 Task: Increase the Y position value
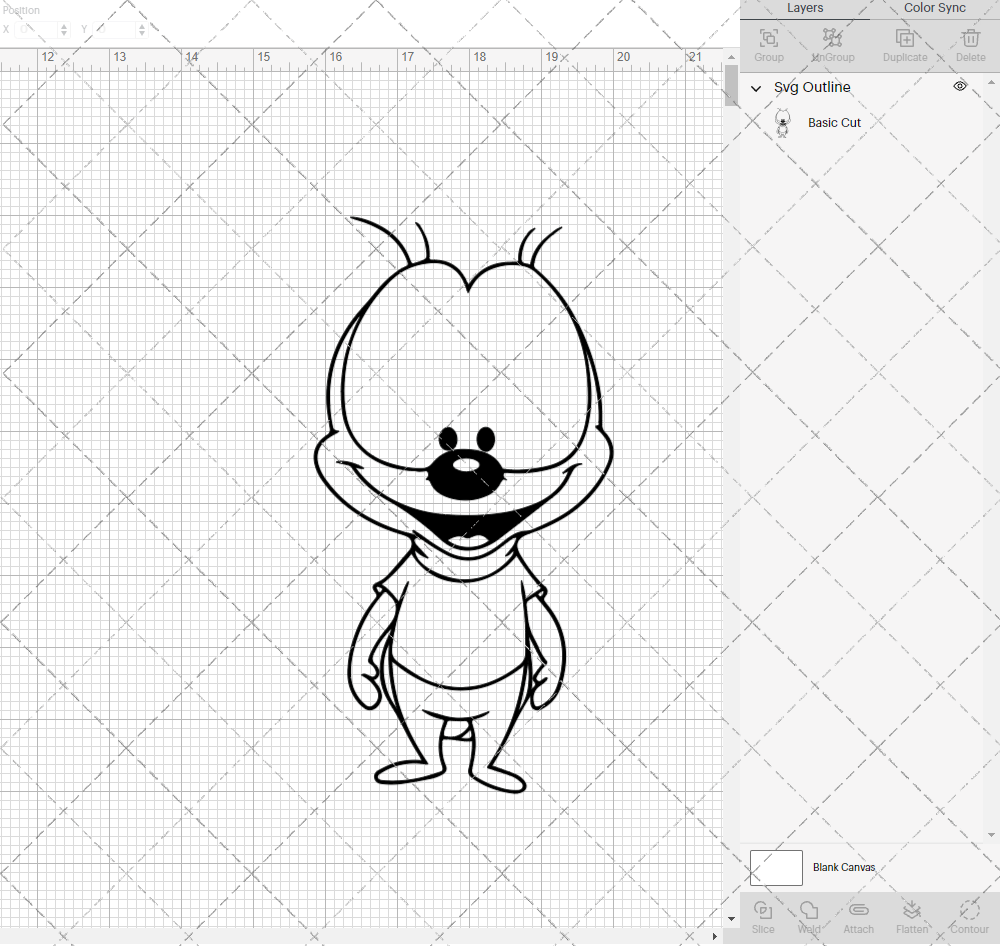click(x=141, y=25)
